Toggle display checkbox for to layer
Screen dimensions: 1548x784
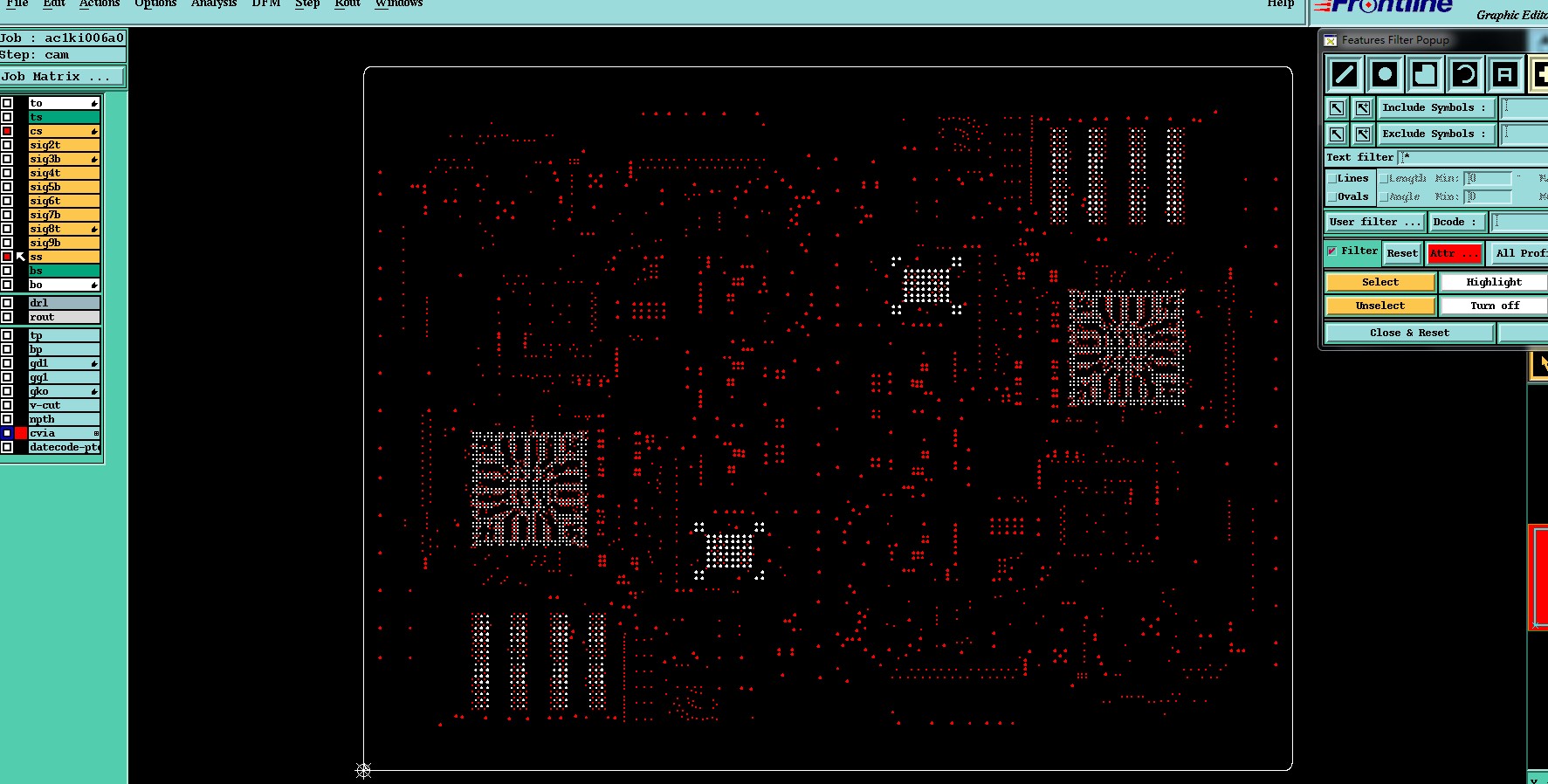tap(7, 103)
